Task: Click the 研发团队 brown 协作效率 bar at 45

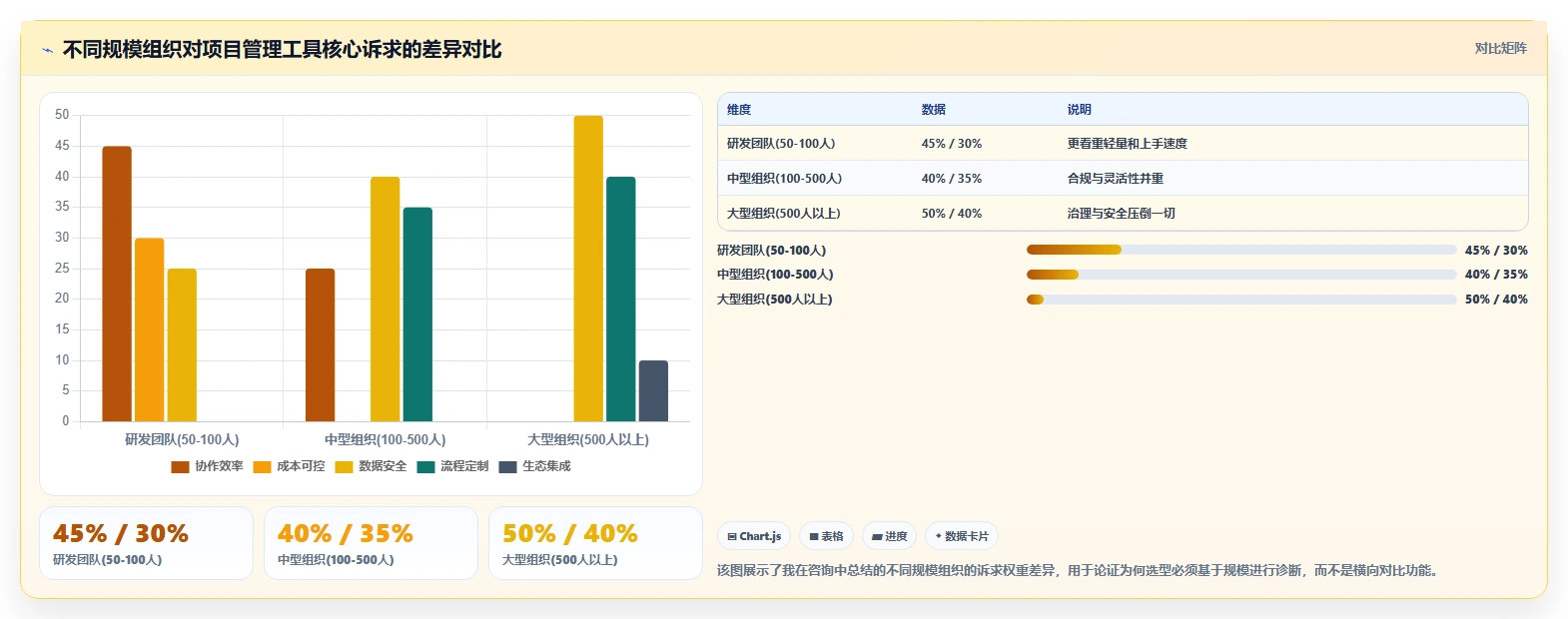Action: 117,284
